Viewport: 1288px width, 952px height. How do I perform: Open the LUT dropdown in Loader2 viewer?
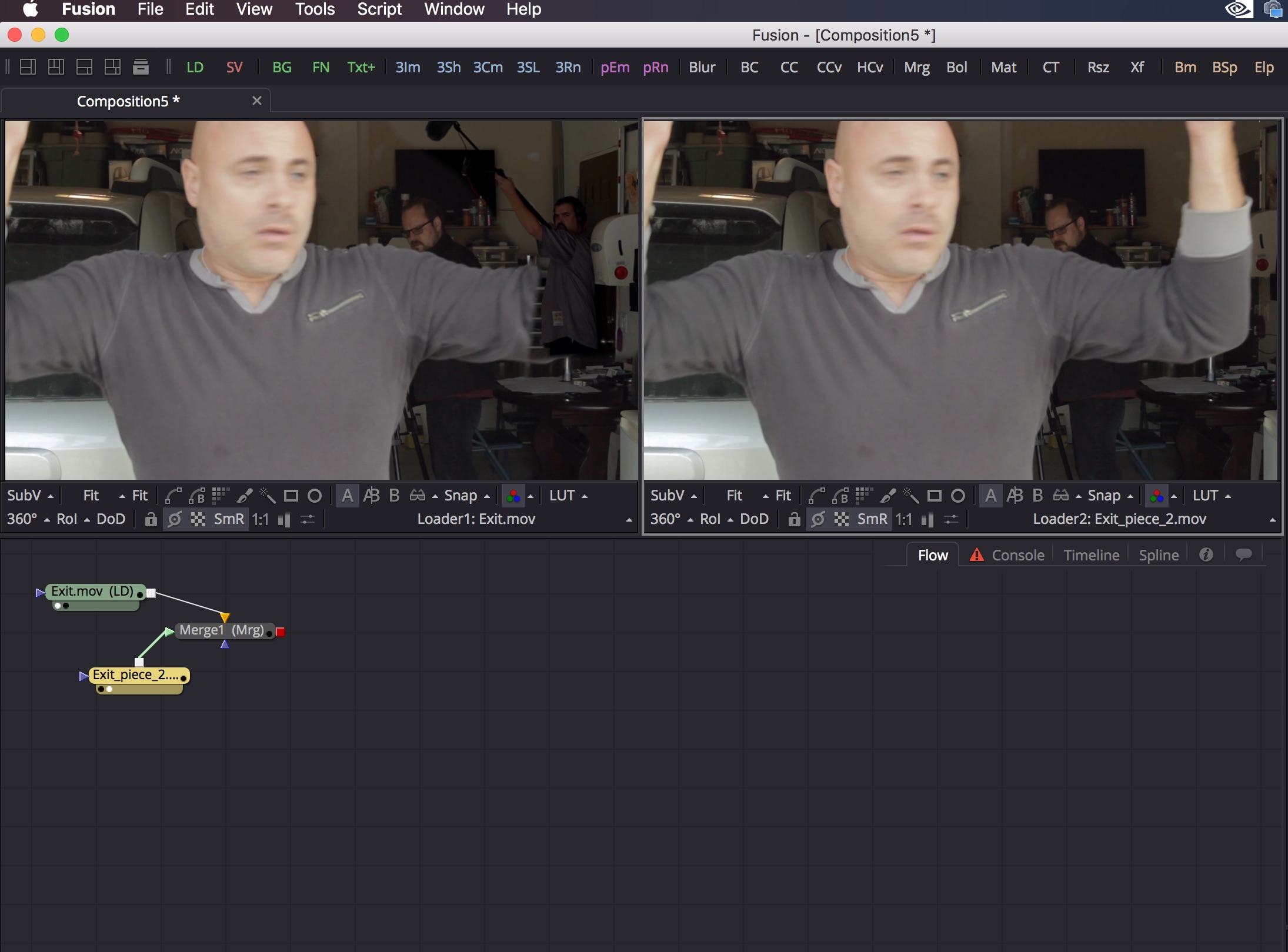pyautogui.click(x=1212, y=496)
